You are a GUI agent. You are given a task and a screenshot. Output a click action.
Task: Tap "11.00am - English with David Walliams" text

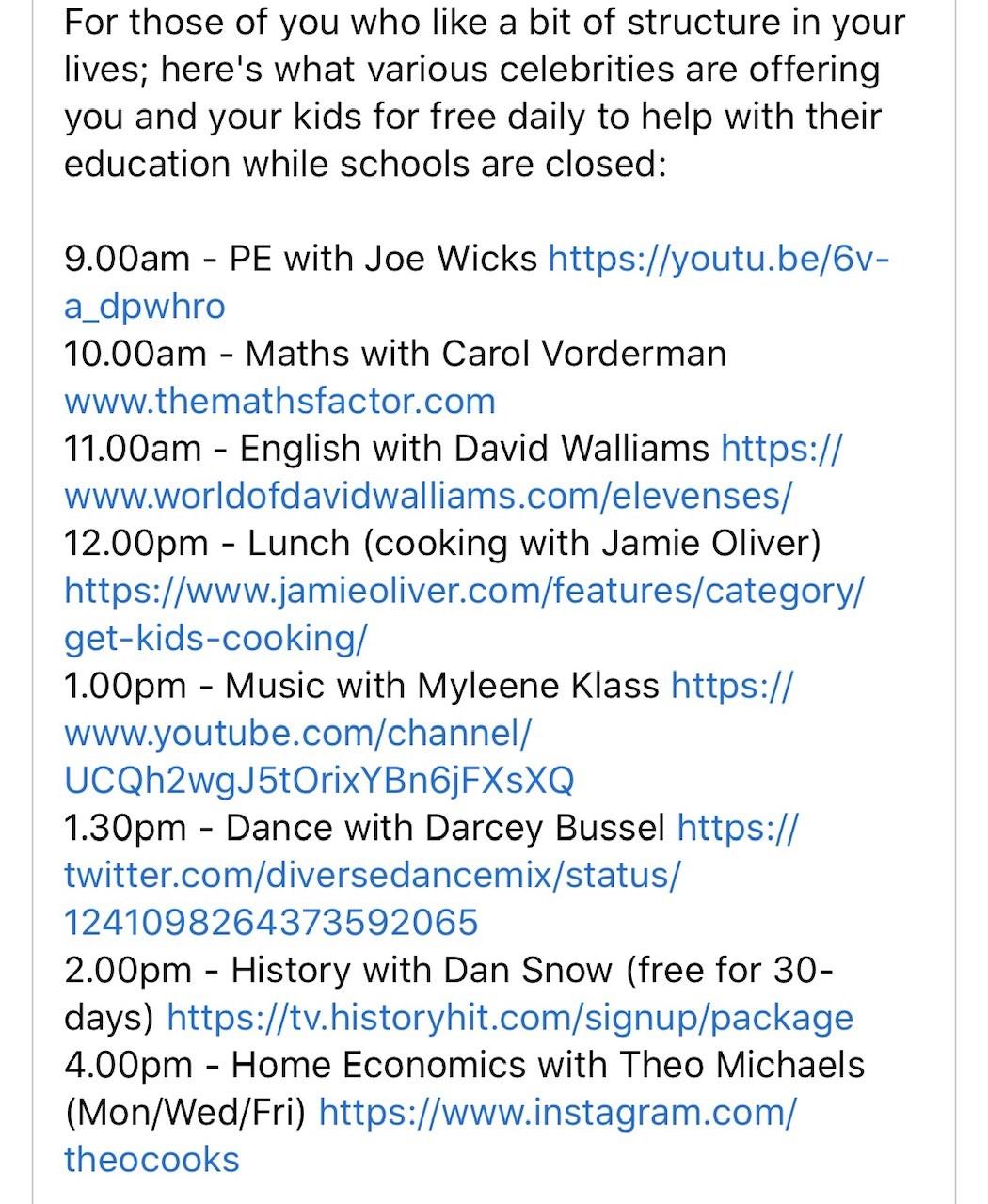[386, 449]
